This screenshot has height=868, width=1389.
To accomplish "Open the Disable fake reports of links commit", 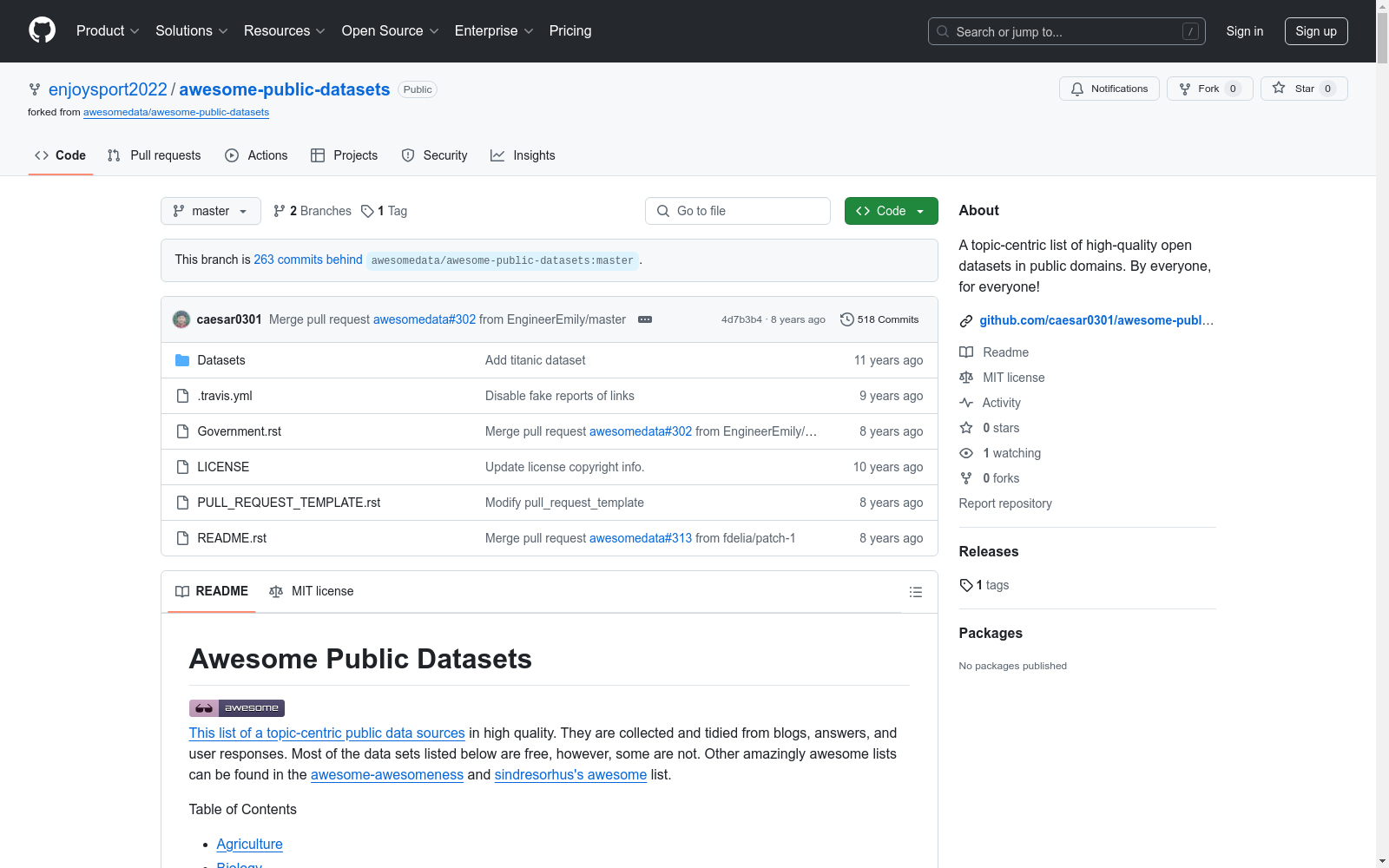I will [560, 396].
